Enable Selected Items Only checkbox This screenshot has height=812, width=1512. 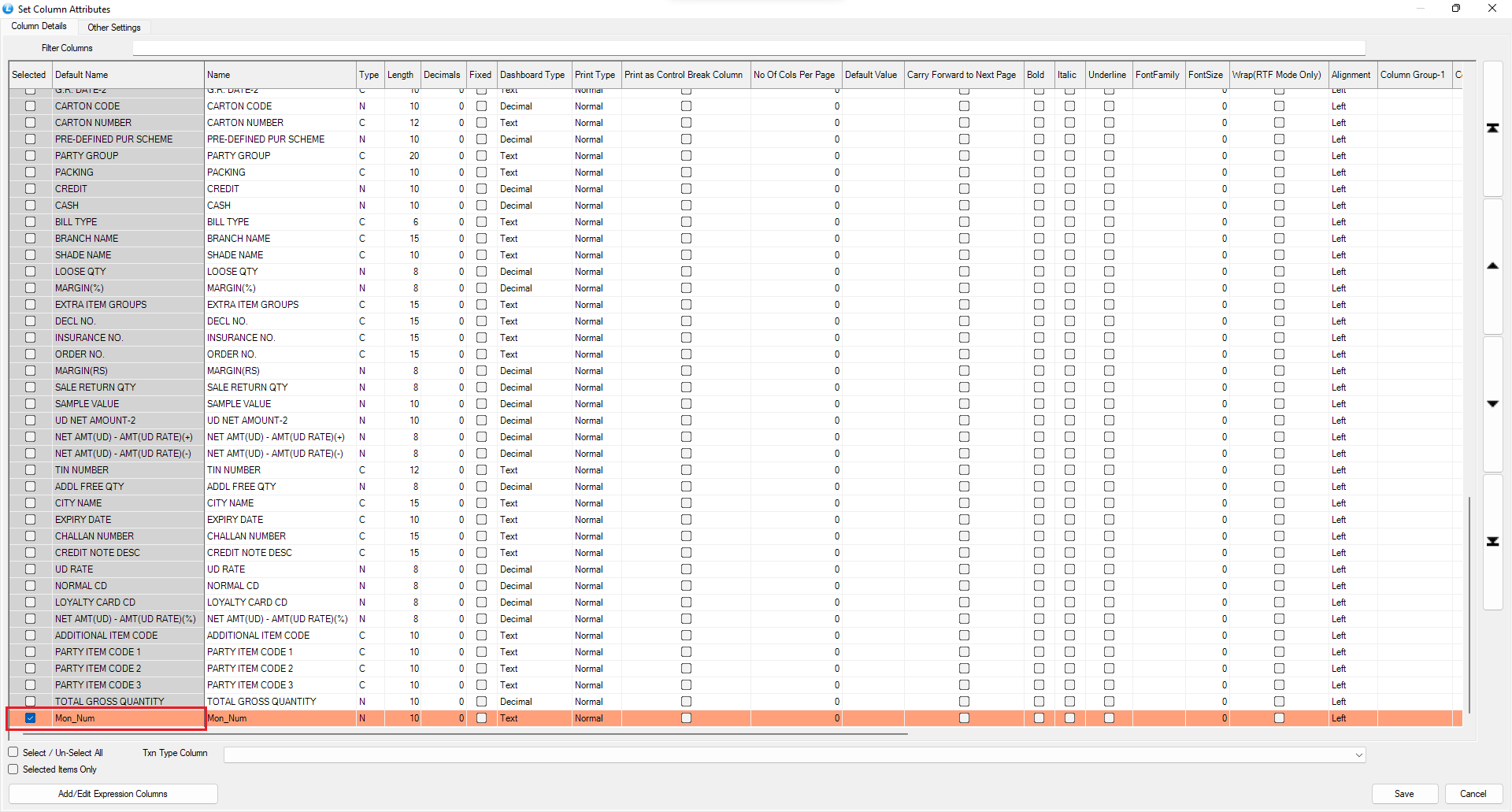pos(13,769)
